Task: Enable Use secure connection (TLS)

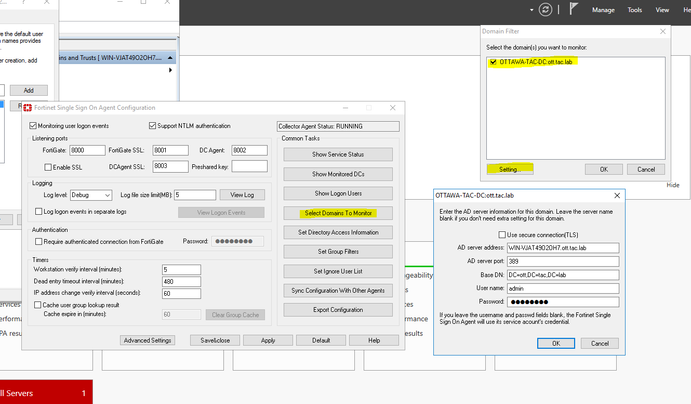Action: tap(501, 234)
